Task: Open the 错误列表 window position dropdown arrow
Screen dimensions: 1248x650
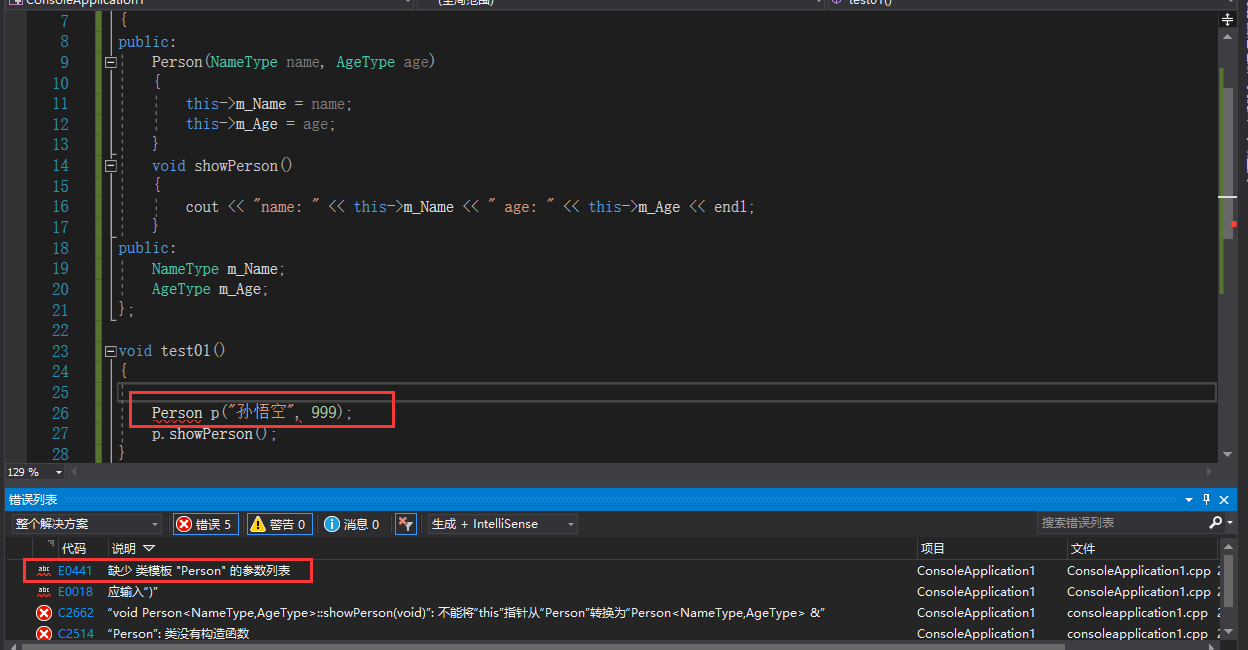Action: click(x=1190, y=499)
